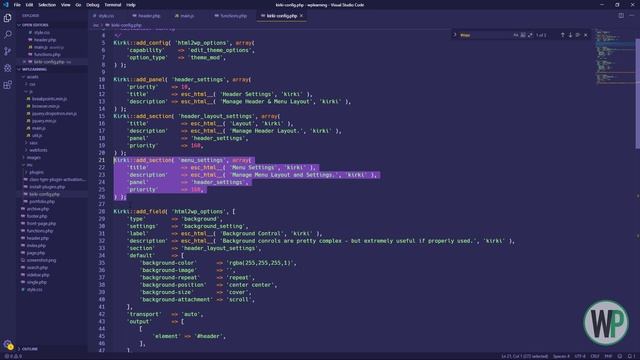The height and width of the screenshot is (360, 640).
Task: Close the kirki-config.php editor tab
Action: [x=302, y=16]
